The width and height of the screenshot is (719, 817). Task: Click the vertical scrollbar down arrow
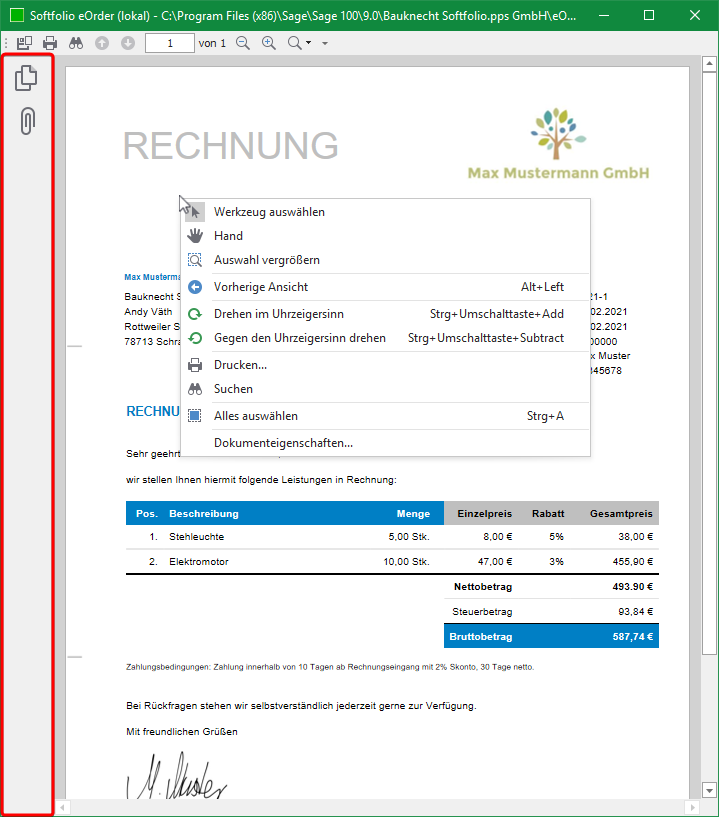pos(708,789)
